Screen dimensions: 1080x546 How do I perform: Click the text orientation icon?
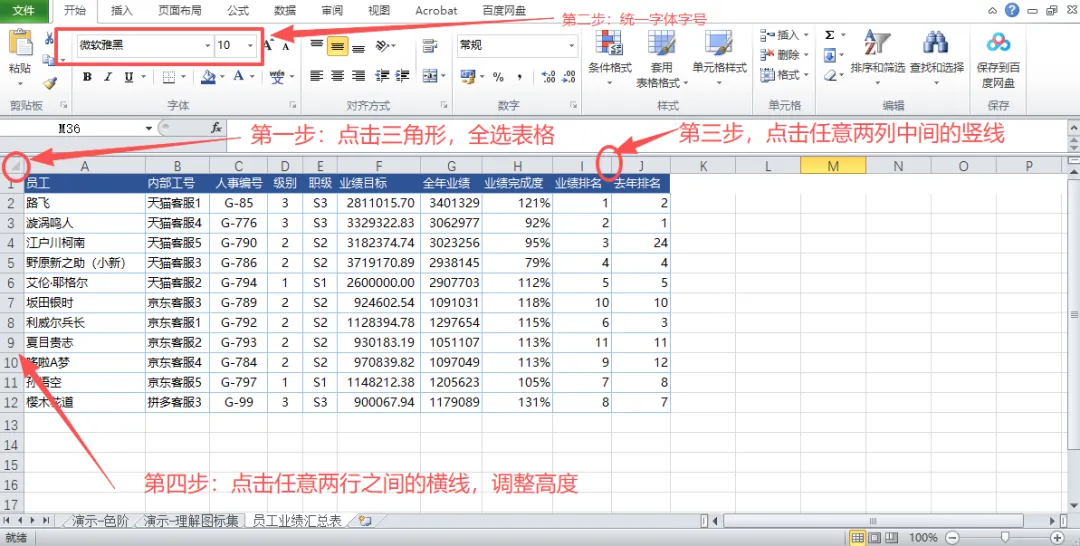[383, 45]
